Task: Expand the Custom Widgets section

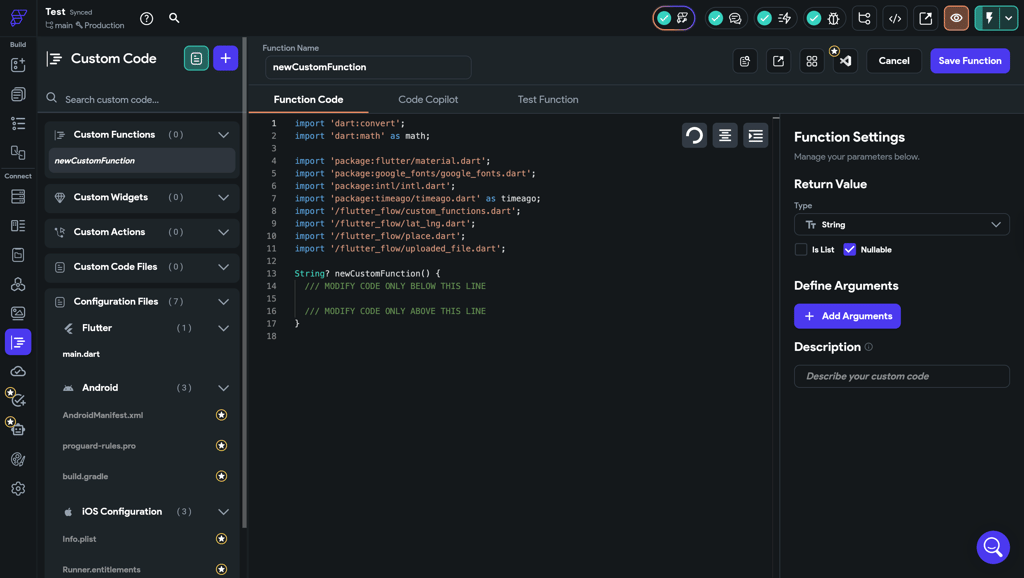Action: pyautogui.click(x=223, y=197)
